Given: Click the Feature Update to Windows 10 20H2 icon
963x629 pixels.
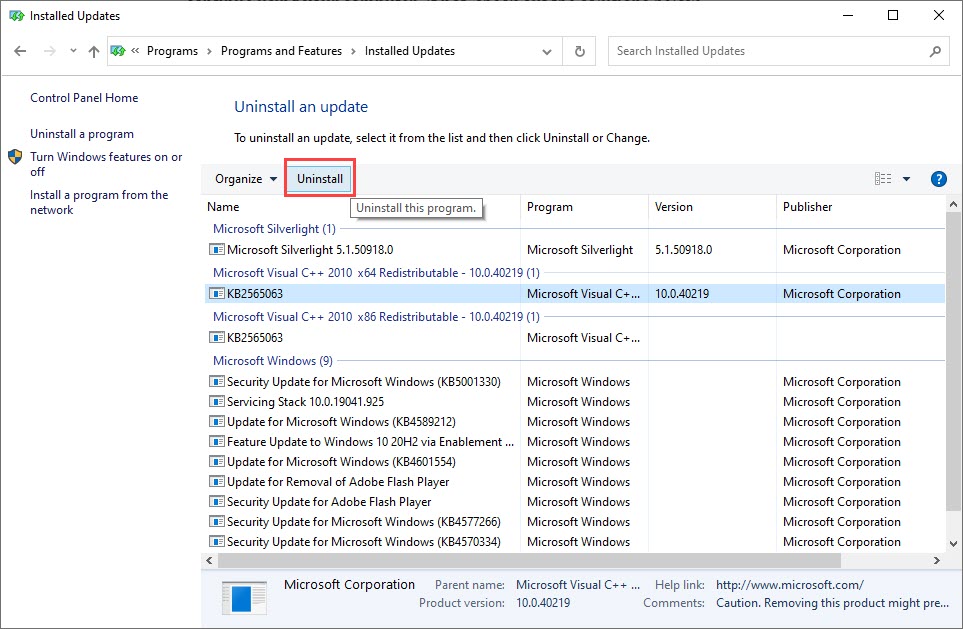Looking at the screenshot, I should (217, 442).
